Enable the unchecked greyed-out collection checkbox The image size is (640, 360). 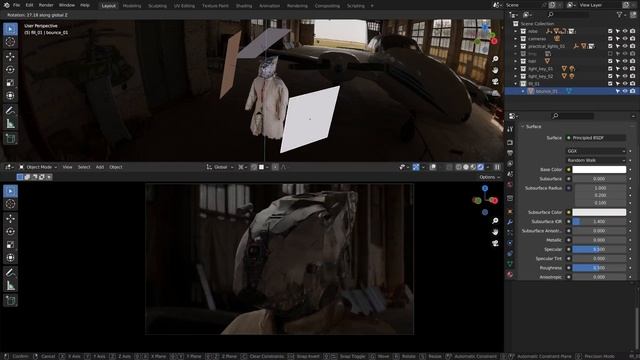pos(610,54)
